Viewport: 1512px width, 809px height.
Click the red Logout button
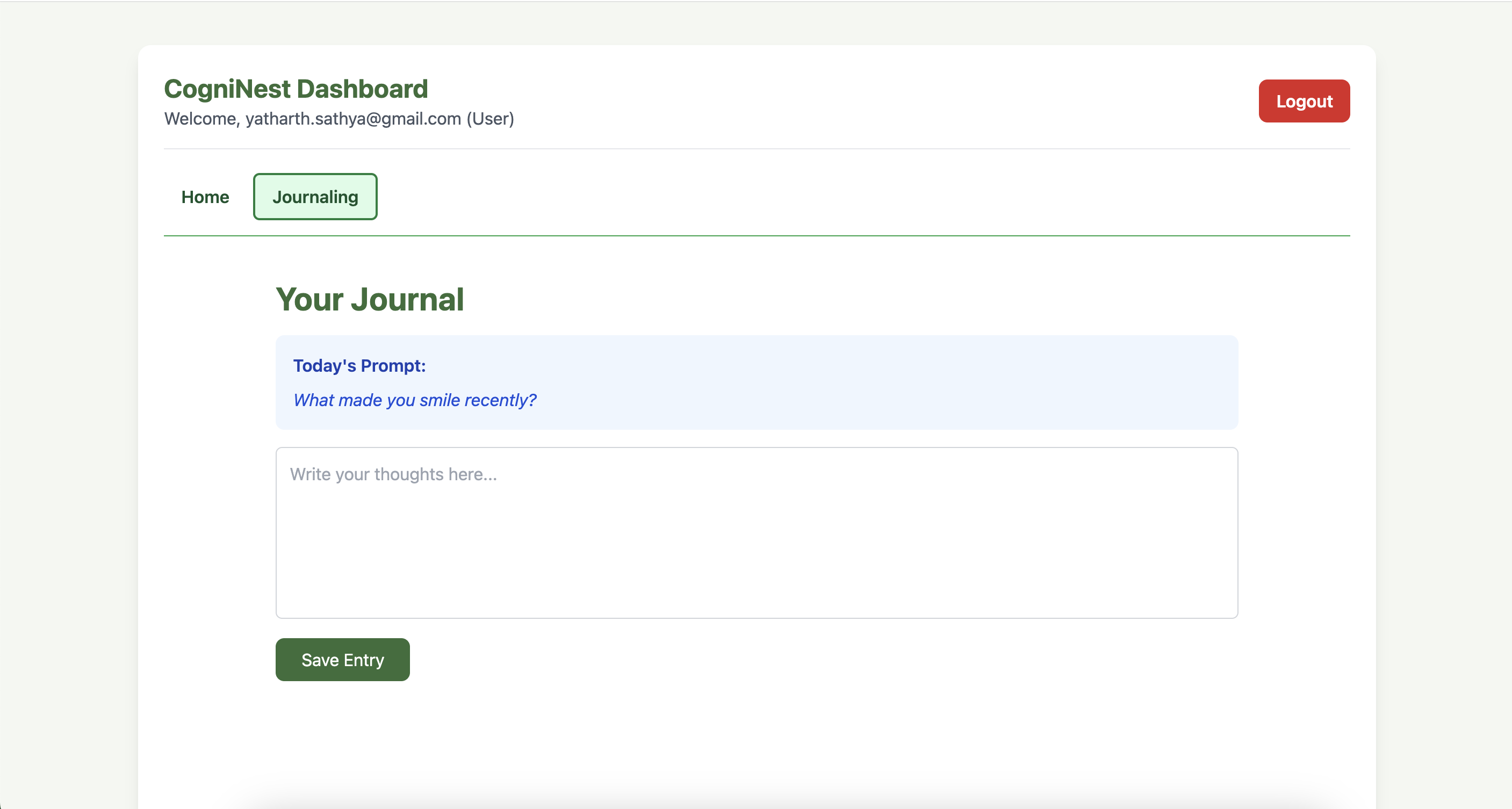coord(1304,101)
